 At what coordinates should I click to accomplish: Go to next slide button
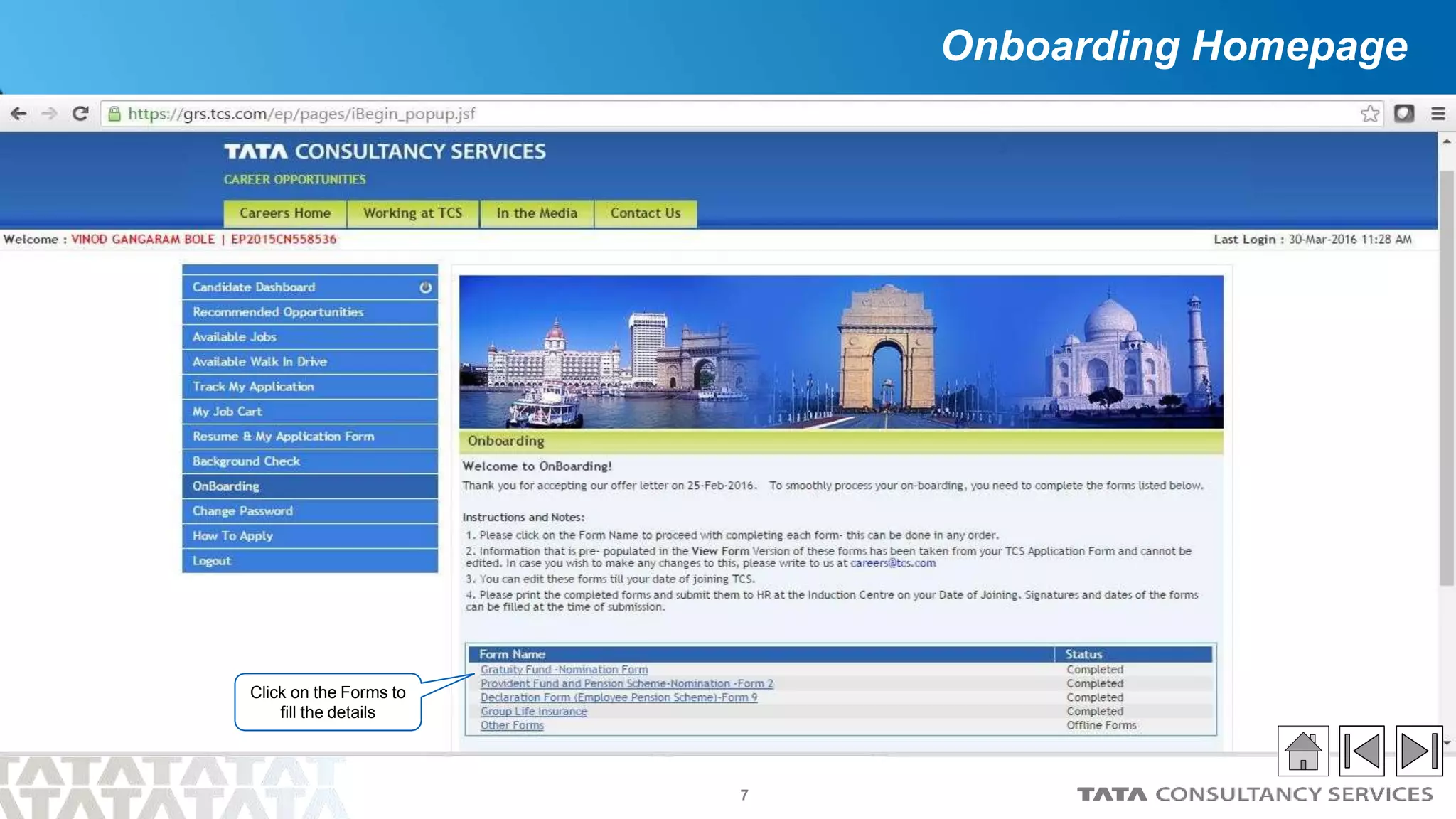point(1418,751)
